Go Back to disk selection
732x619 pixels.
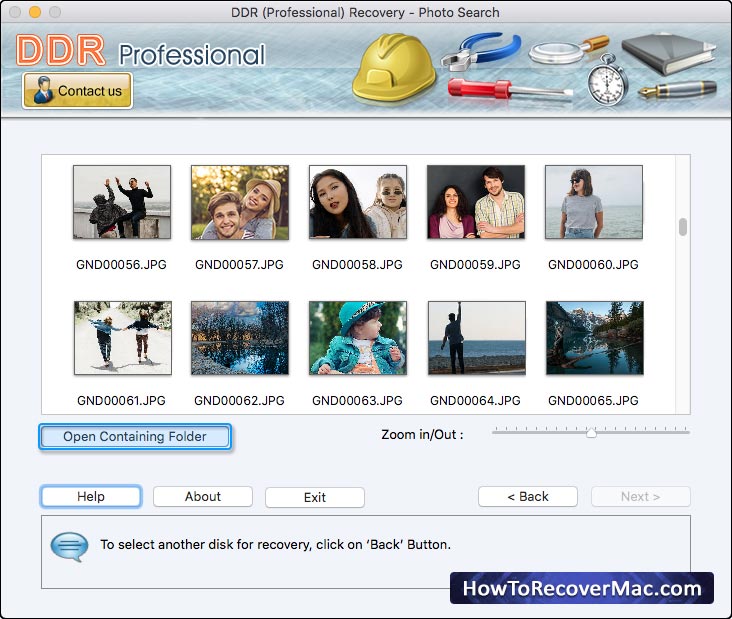point(528,497)
